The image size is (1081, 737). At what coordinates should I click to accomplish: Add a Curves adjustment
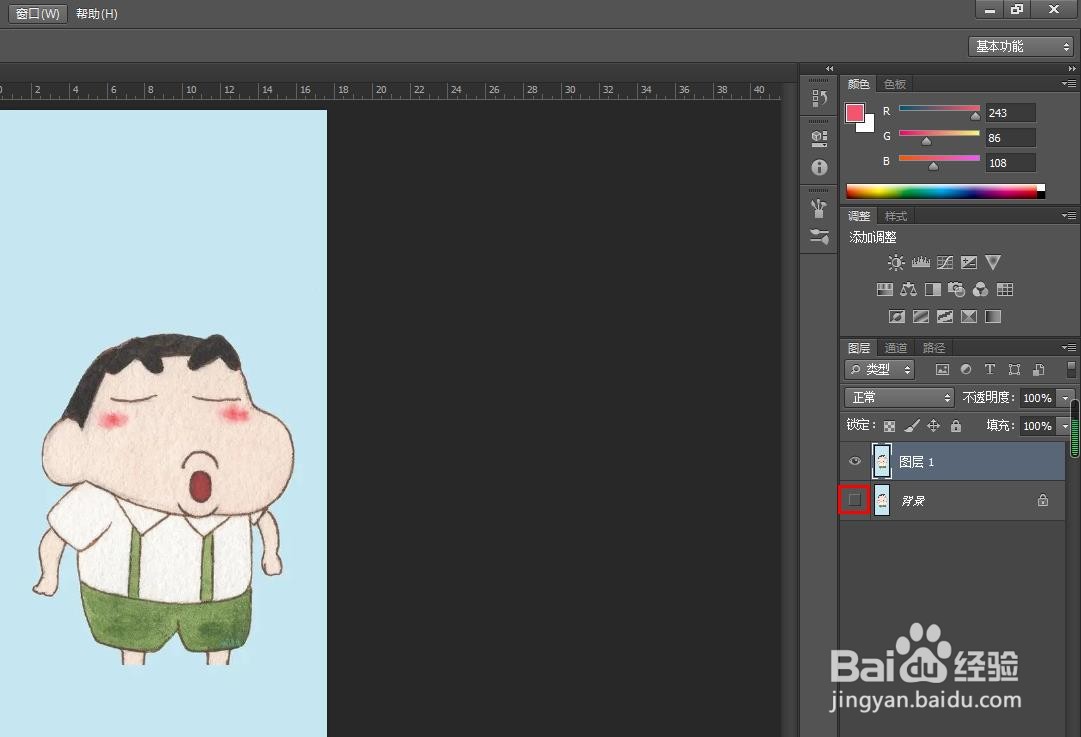[944, 263]
